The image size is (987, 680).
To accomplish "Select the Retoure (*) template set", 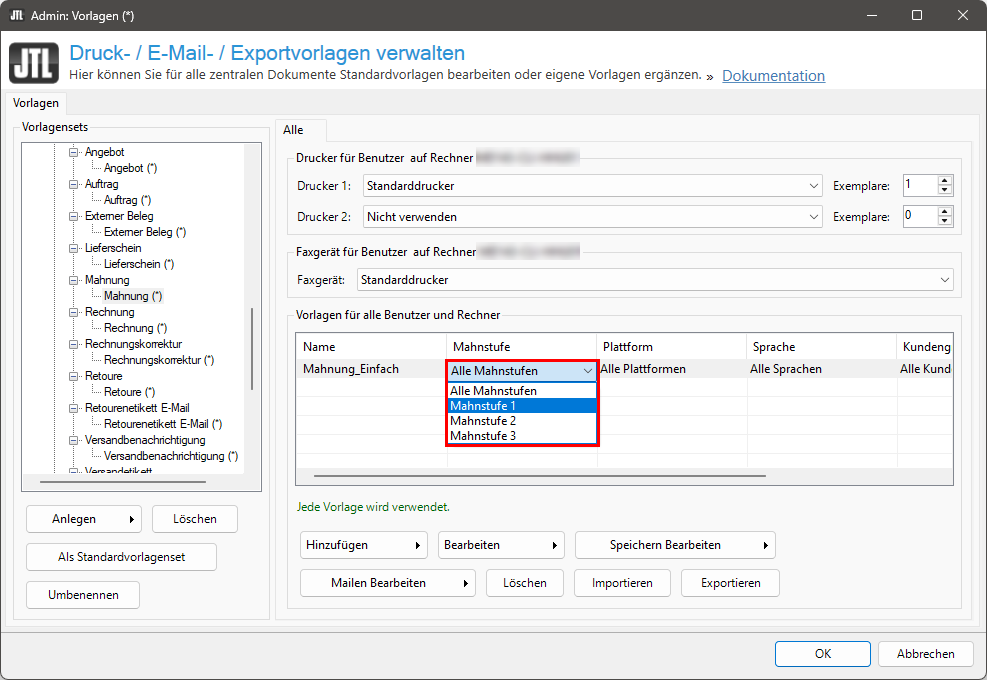I will click(129, 392).
